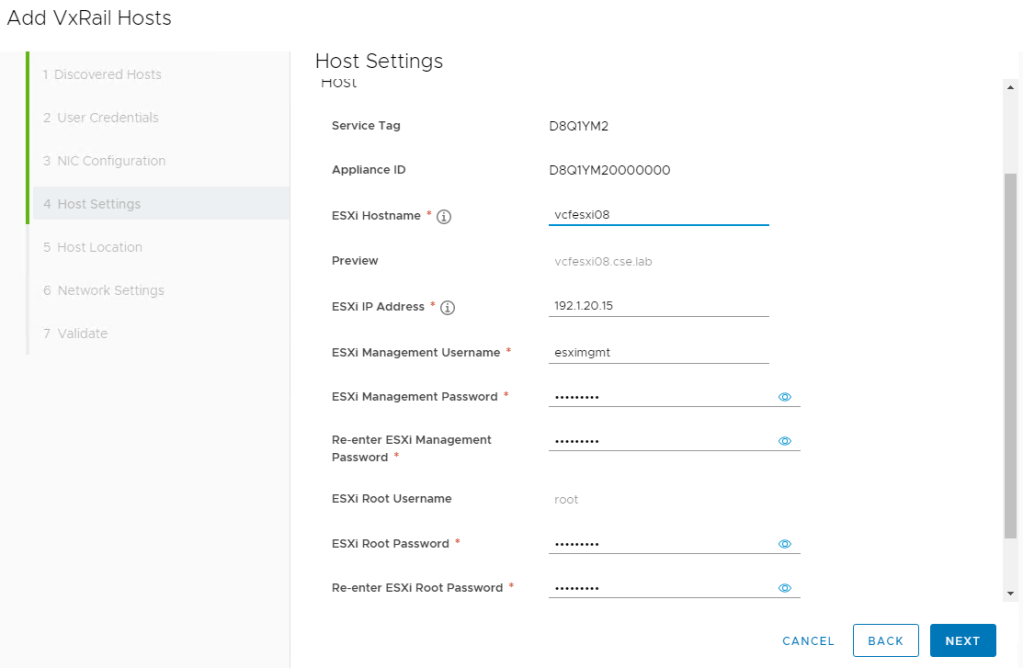Click the ESXi Management Username field

pos(658,352)
